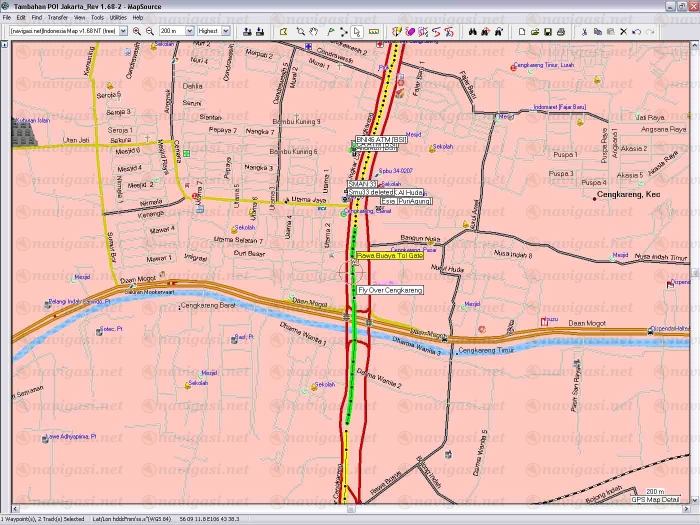This screenshot has width=700, height=525.
Task: Open the Utilities menu
Action: pos(118,18)
